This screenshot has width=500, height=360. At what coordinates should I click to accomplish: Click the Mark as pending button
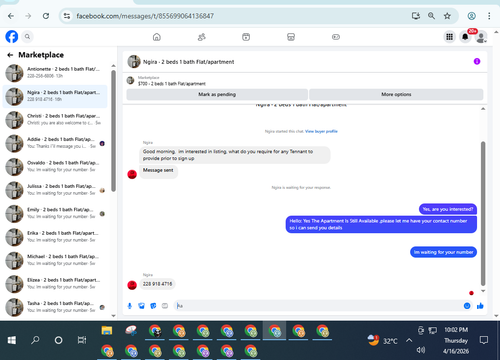click(217, 94)
